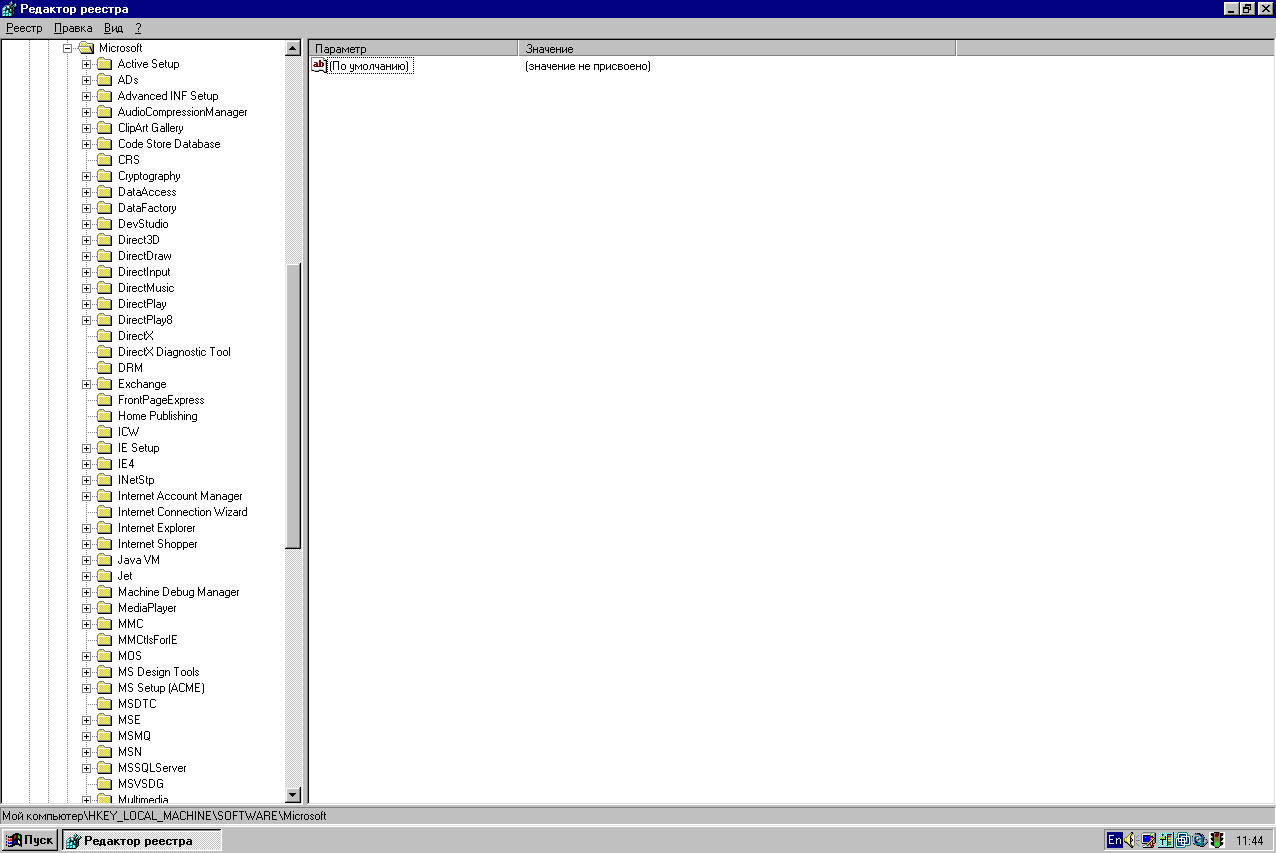The image size is (1276, 853).
Task: Click the tree scrollbar down arrow
Action: coord(293,795)
